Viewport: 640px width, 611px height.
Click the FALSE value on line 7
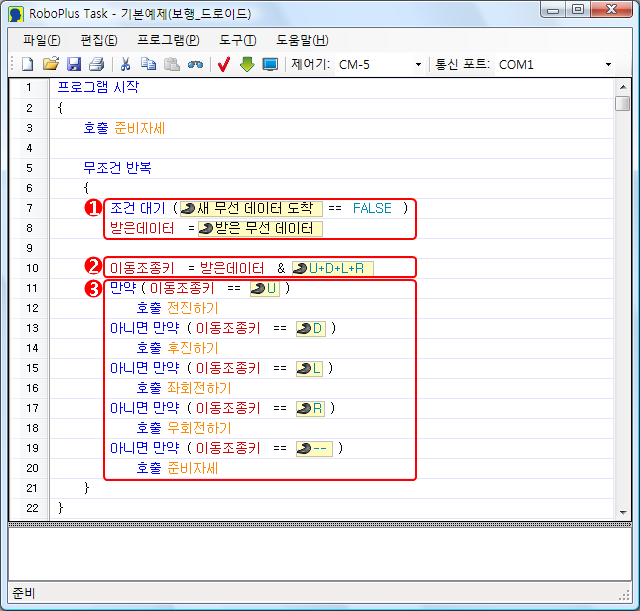coord(372,208)
